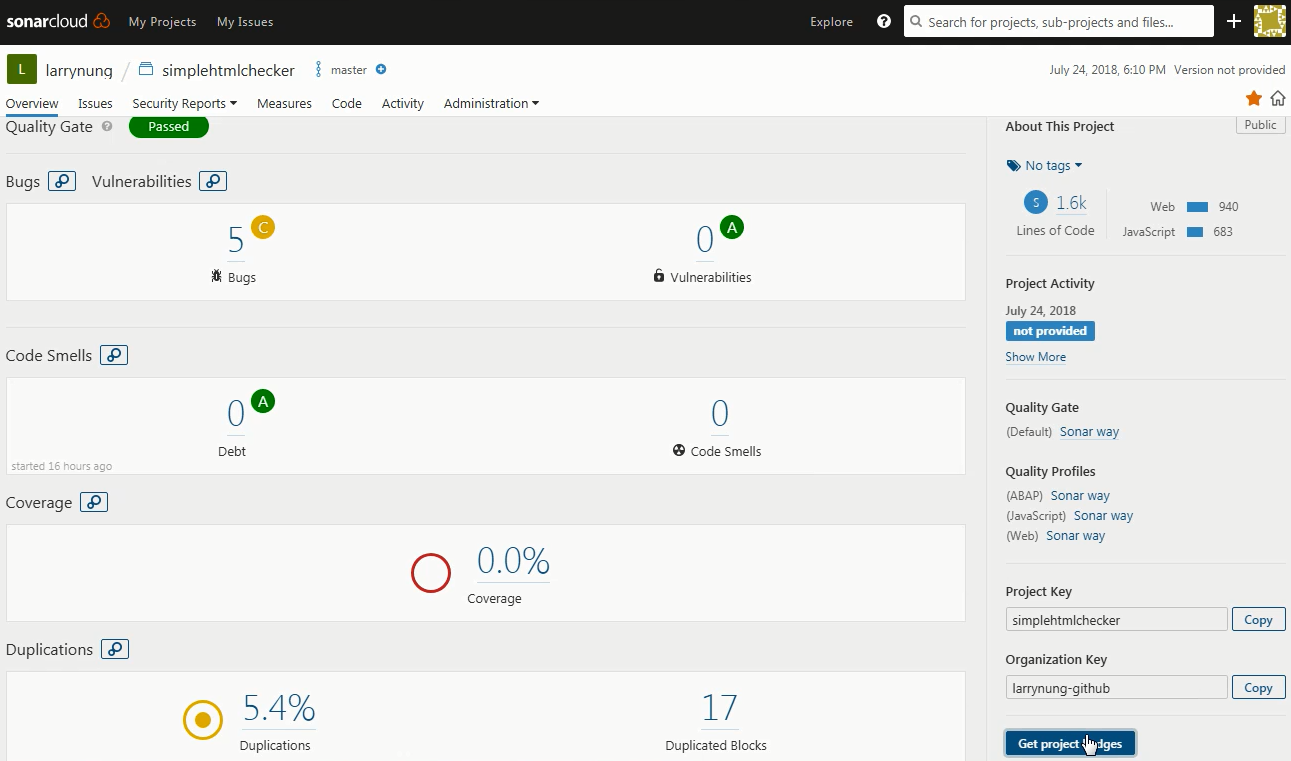1291x761 pixels.
Task: Click the larrynung organization link
Action: (x=79, y=70)
